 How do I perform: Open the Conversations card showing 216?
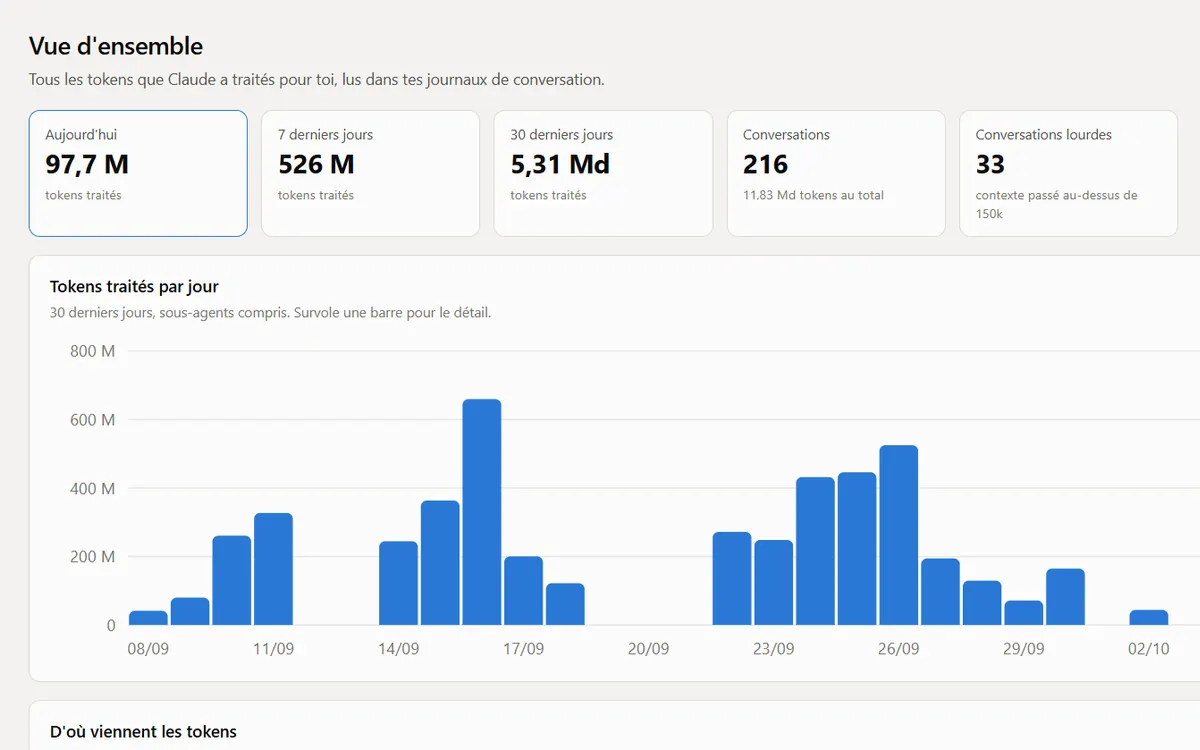[836, 173]
